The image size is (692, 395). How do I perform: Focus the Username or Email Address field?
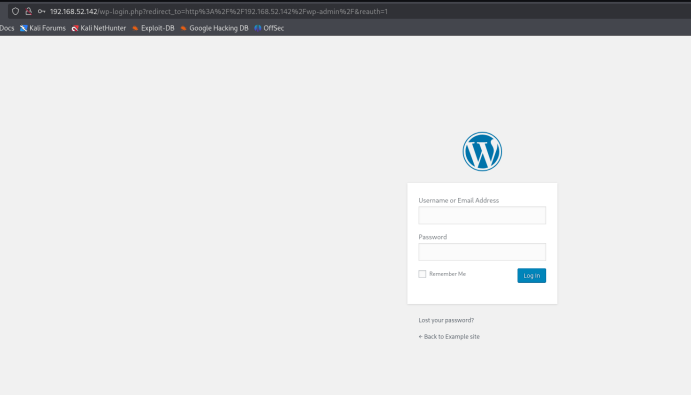tap(482, 215)
